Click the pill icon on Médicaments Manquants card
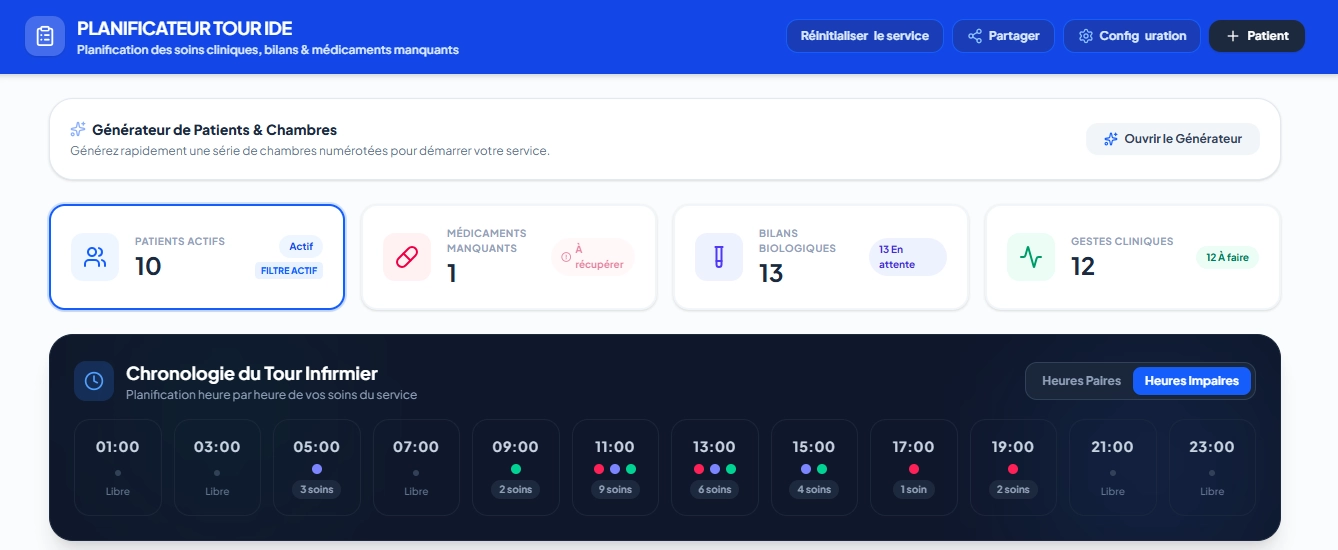 point(407,257)
